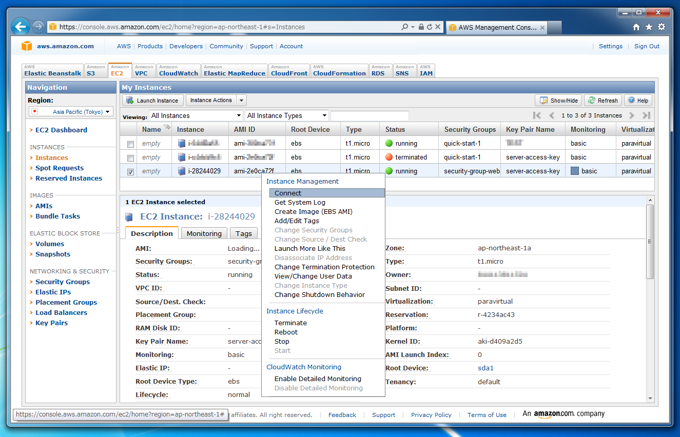Open Security Groups in navigation
The height and width of the screenshot is (437, 680).
tap(62, 281)
